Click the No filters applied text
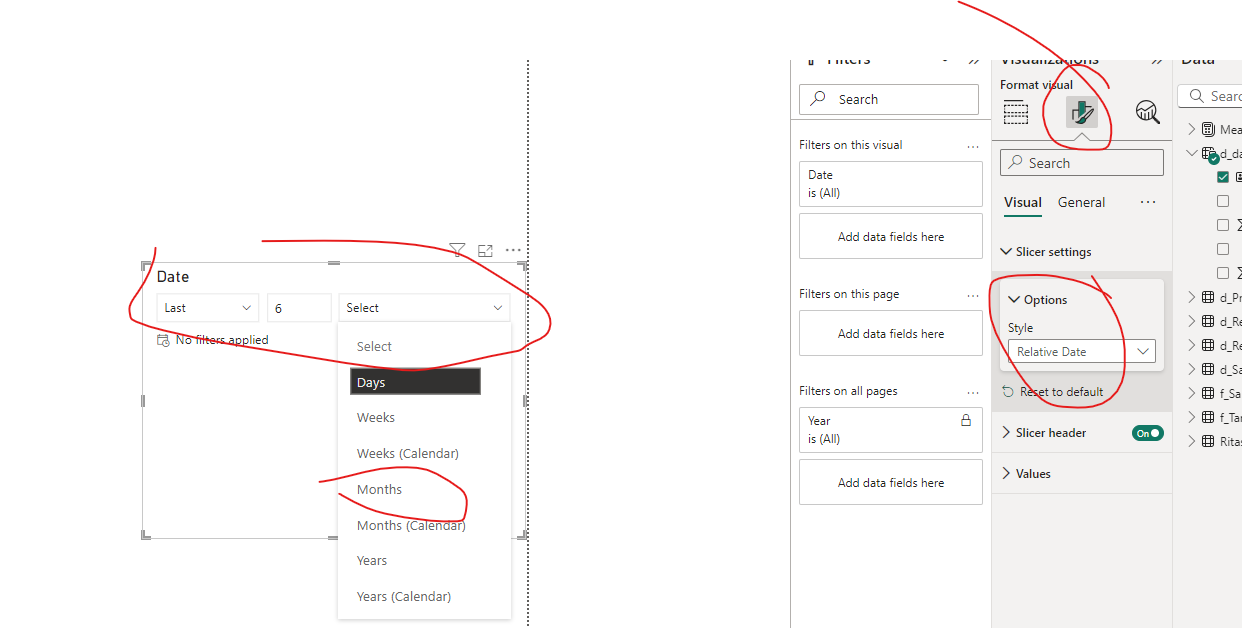Image resolution: width=1242 pixels, height=628 pixels. (x=222, y=340)
